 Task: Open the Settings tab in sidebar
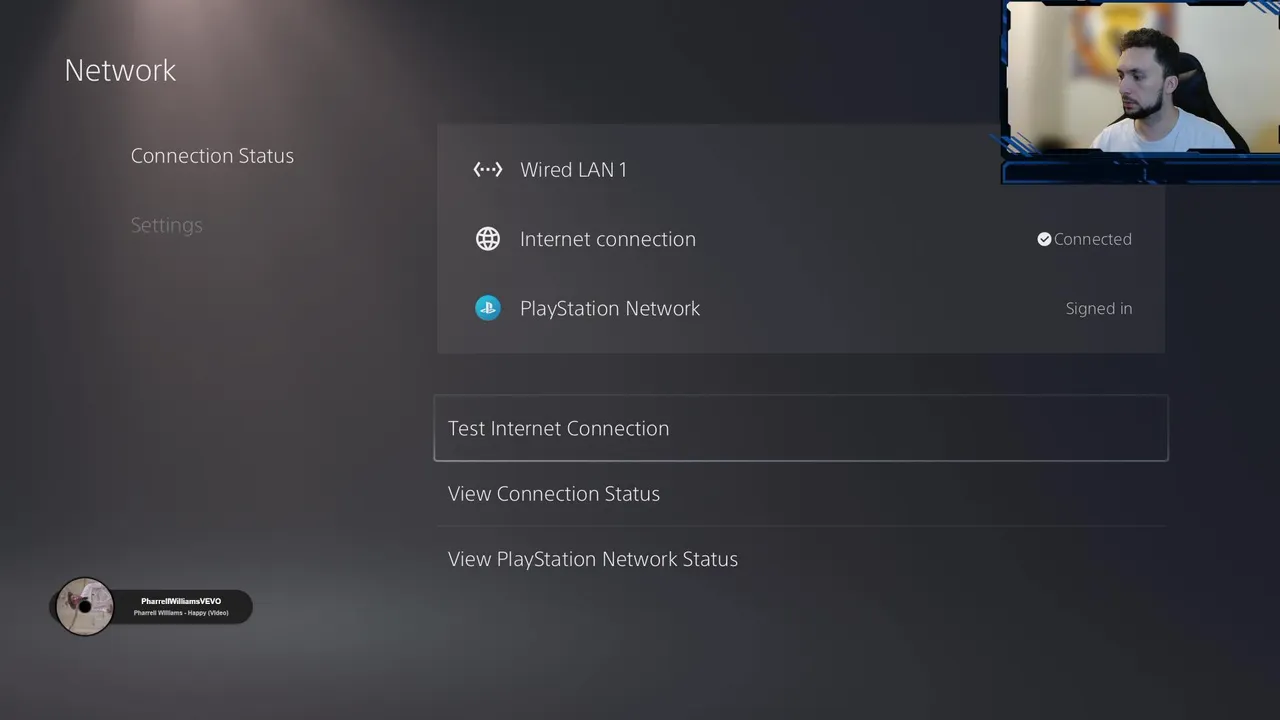pyautogui.click(x=167, y=225)
